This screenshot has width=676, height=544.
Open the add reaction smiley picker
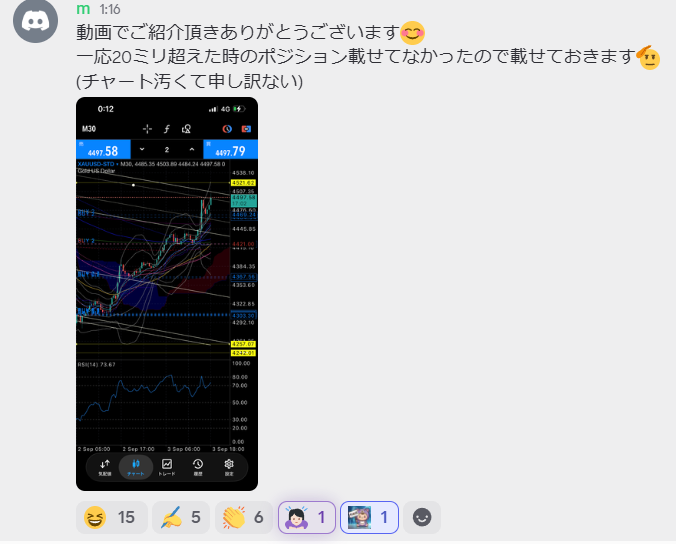click(x=422, y=517)
